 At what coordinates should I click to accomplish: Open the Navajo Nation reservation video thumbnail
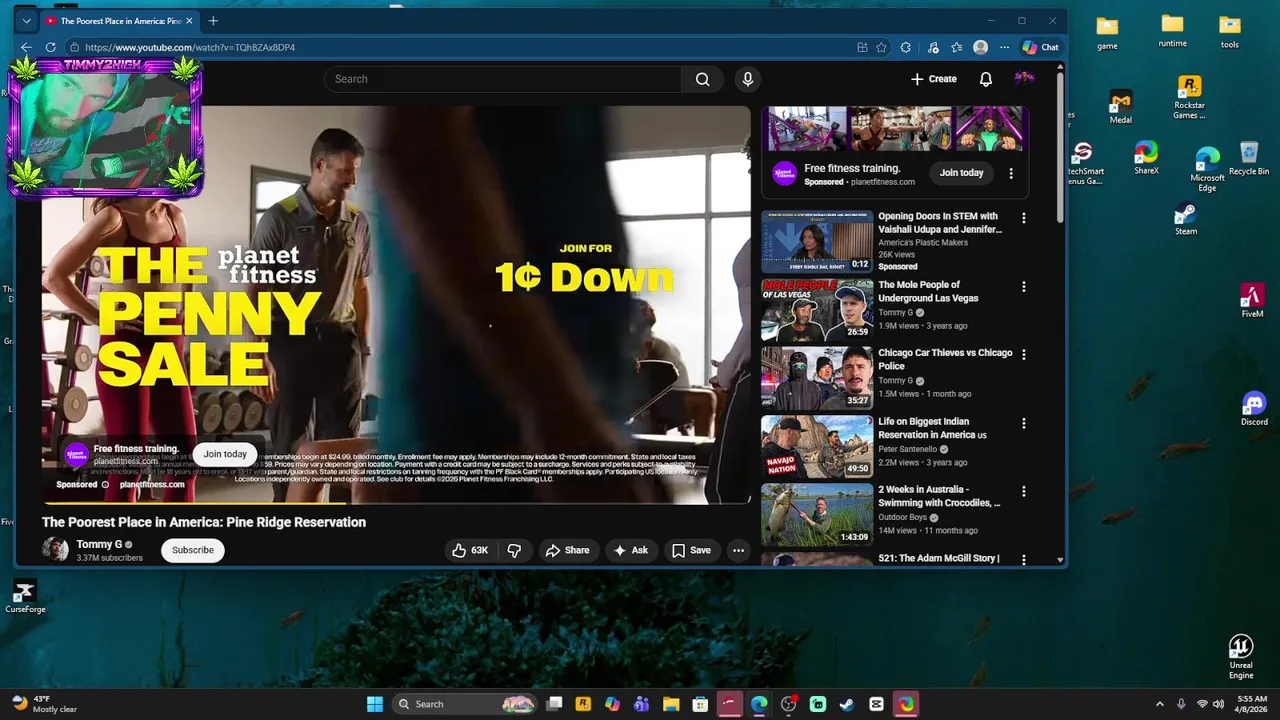click(x=817, y=447)
